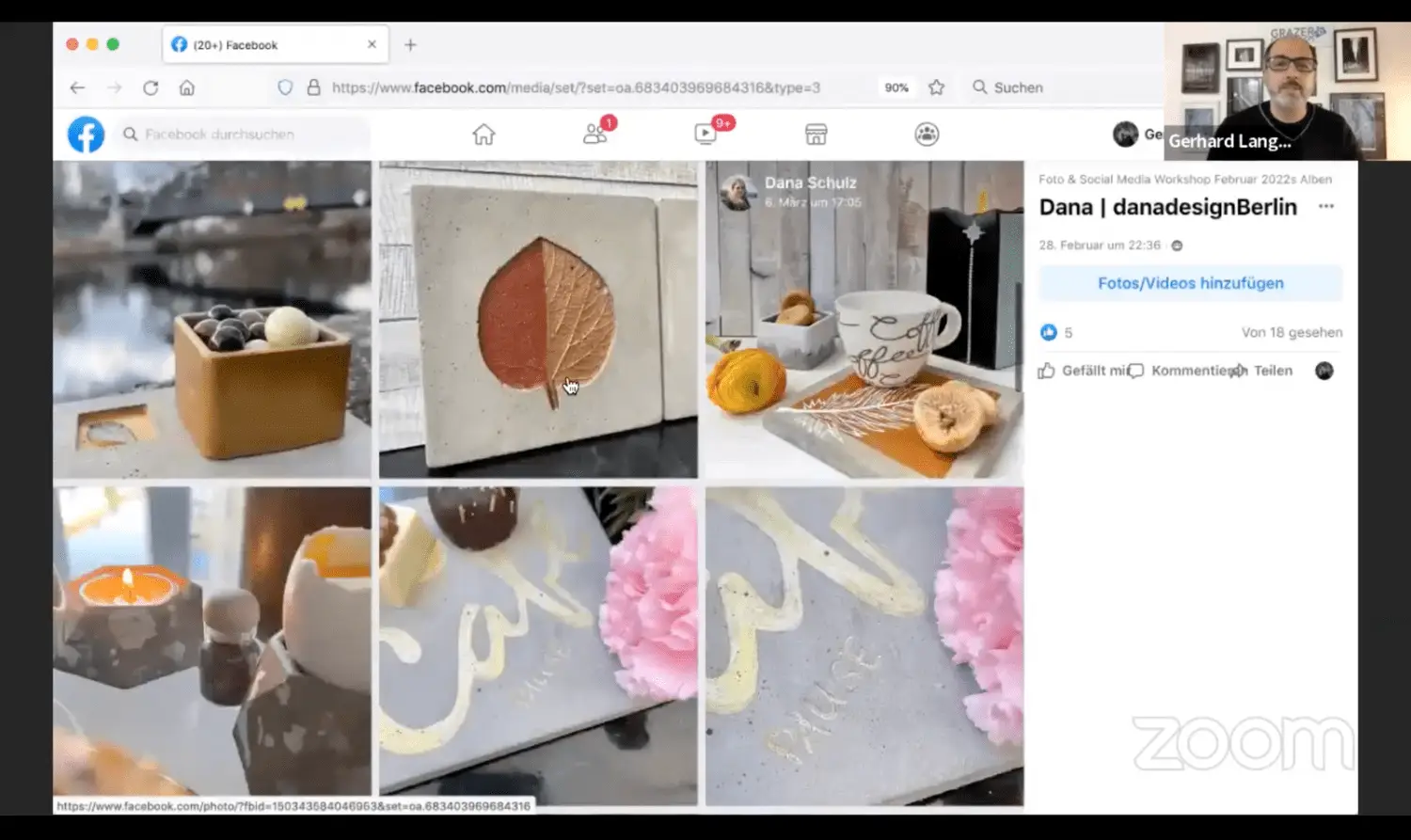Toggle Like with the Gefällt mir button

(1084, 371)
